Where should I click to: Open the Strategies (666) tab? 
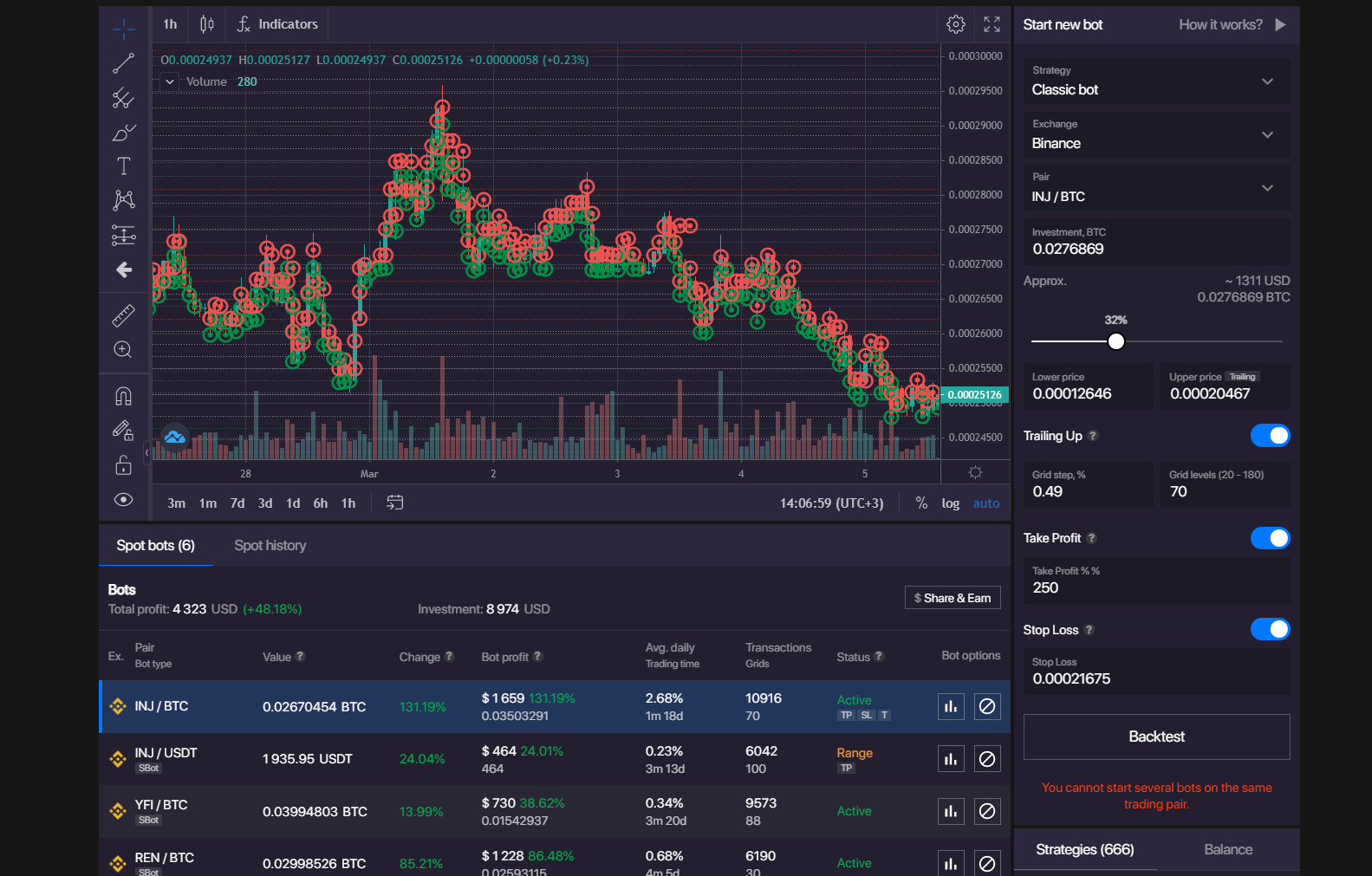1085,849
